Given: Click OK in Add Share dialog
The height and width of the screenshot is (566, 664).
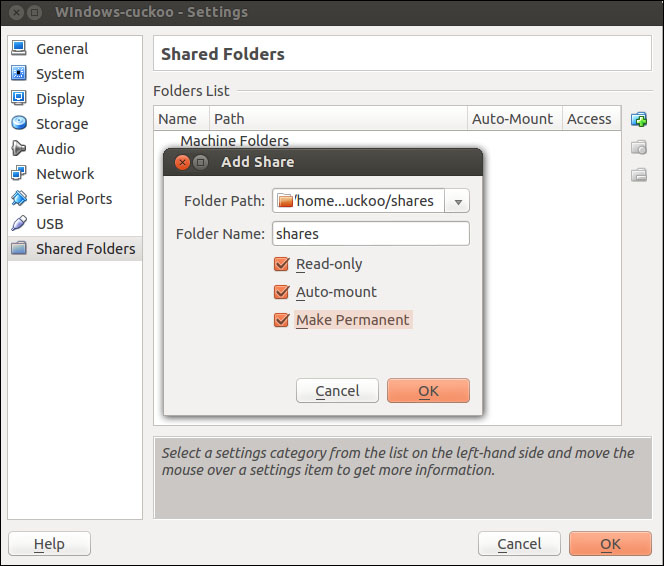Looking at the screenshot, I should [x=428, y=390].
